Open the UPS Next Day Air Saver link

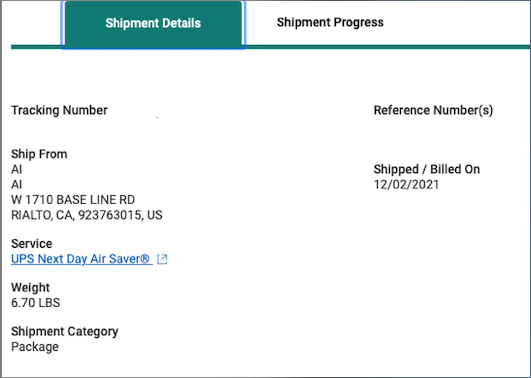[x=81, y=259]
